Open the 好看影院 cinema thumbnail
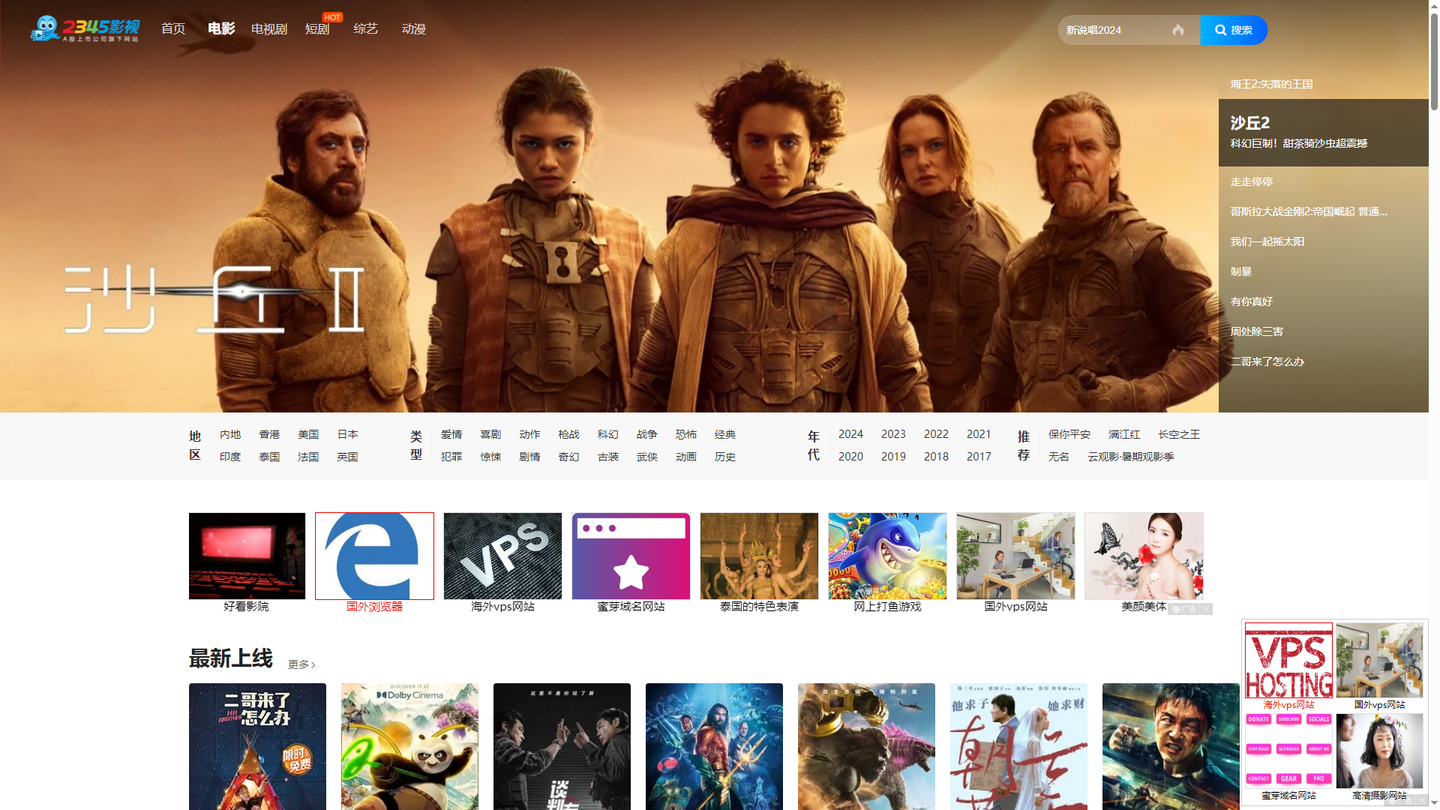1440x810 pixels. 247,556
